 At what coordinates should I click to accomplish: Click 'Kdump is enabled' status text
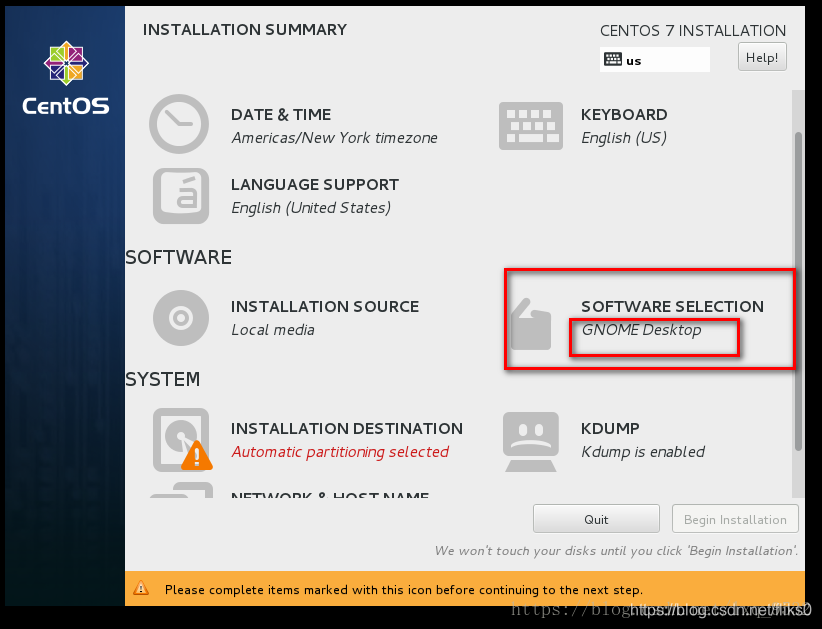[x=643, y=452]
